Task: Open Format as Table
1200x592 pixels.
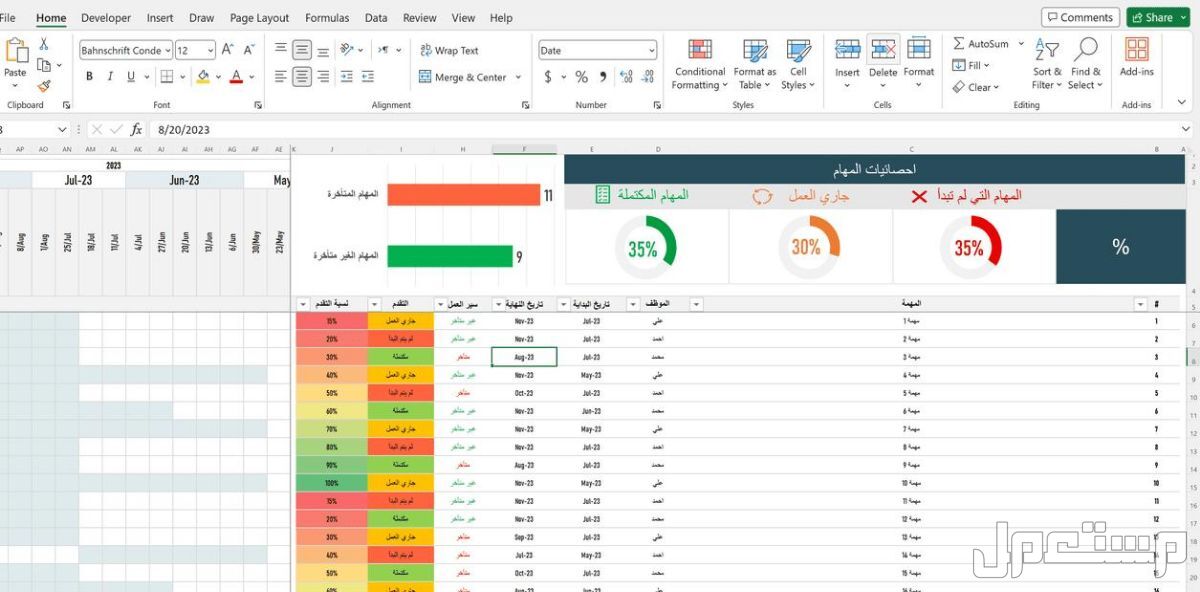Action: (x=755, y=65)
